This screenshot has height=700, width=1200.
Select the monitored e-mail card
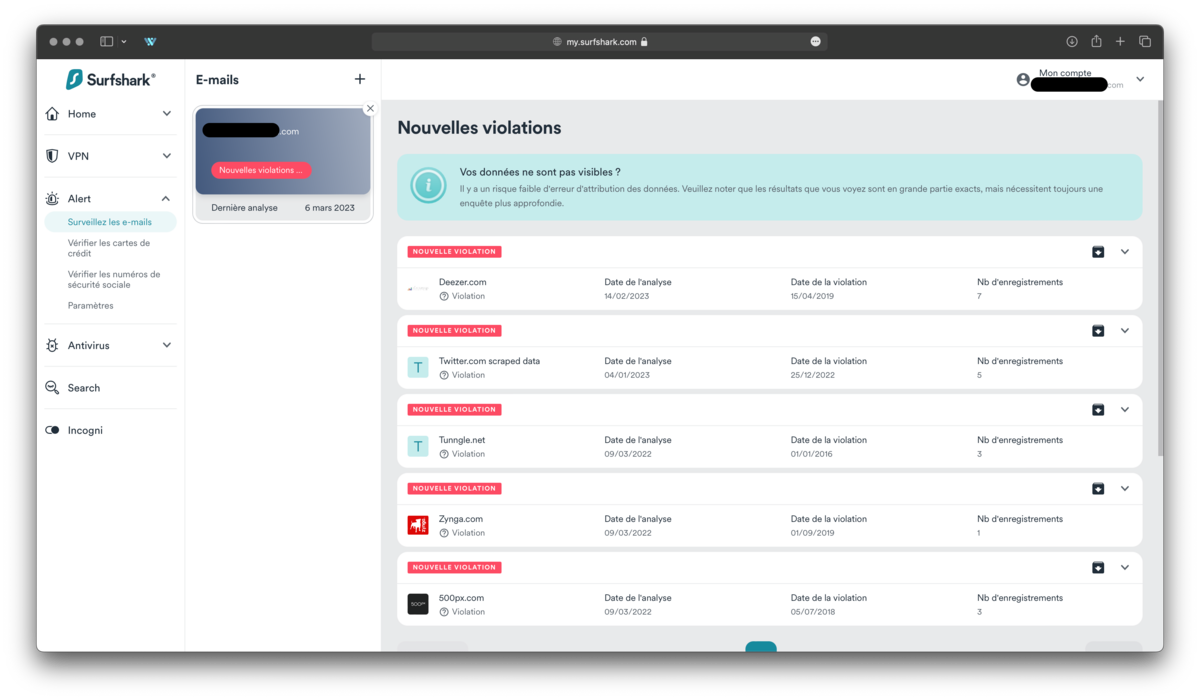pyautogui.click(x=283, y=164)
